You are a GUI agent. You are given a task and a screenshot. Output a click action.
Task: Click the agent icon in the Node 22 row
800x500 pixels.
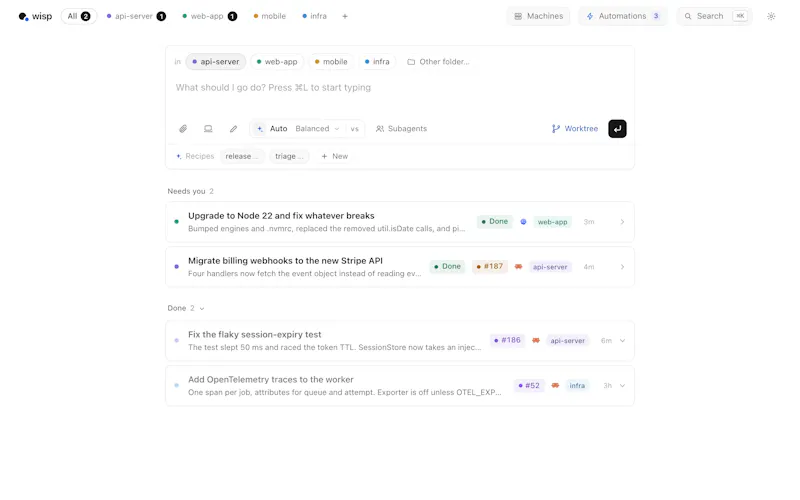523,222
